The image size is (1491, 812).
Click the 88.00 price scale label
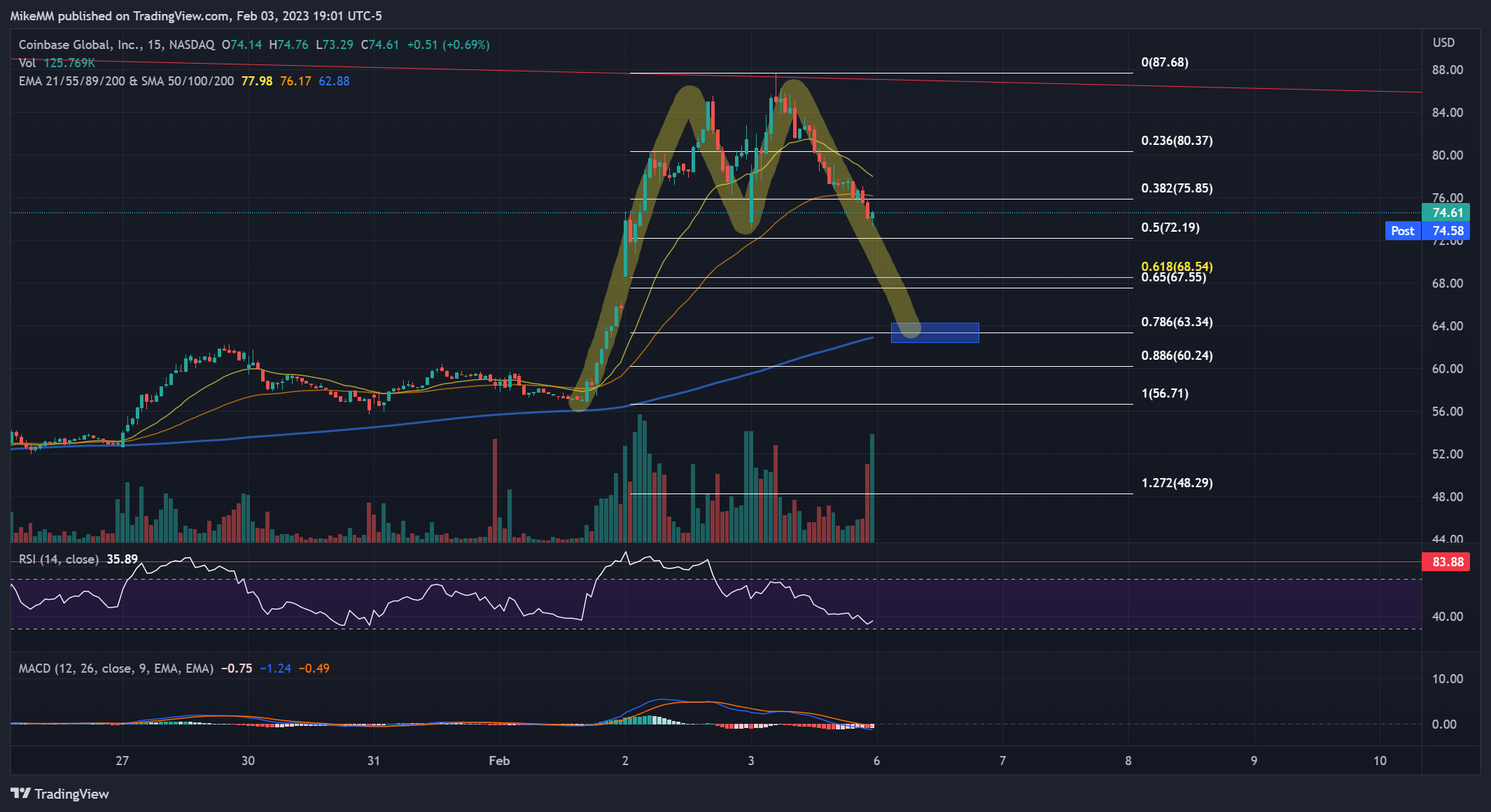coord(1447,70)
